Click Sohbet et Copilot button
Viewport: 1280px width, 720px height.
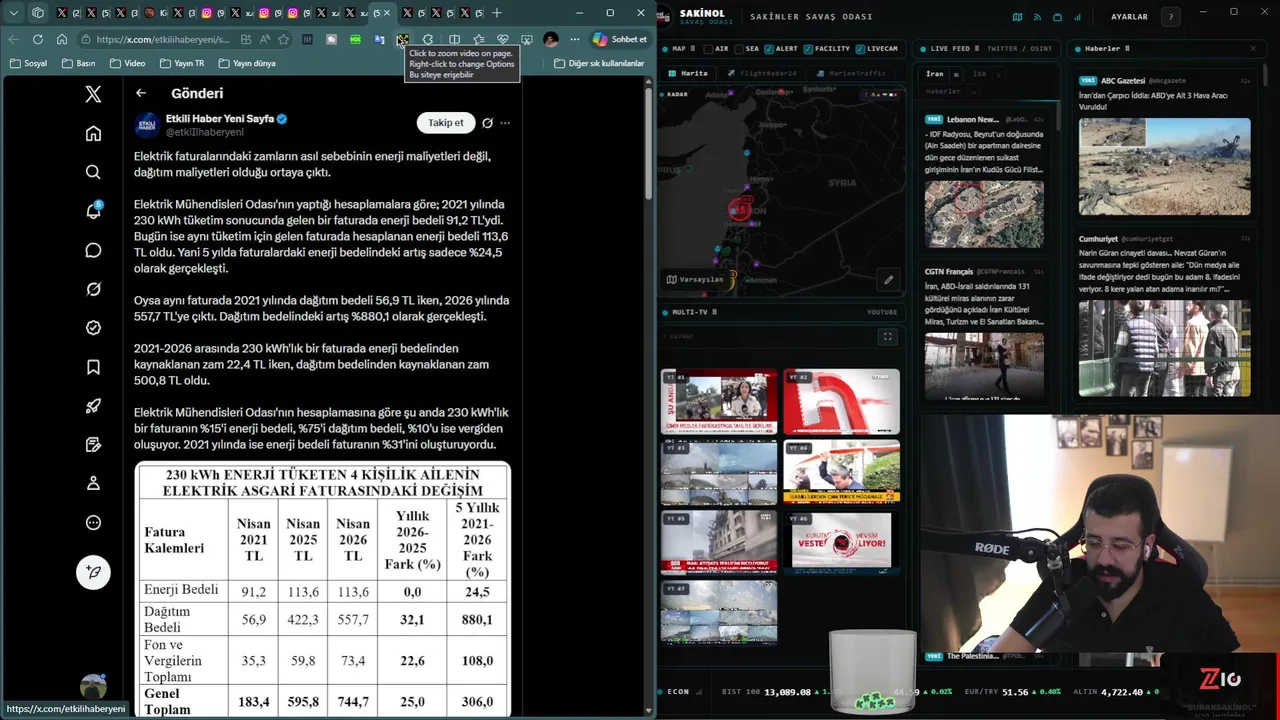(x=620, y=39)
